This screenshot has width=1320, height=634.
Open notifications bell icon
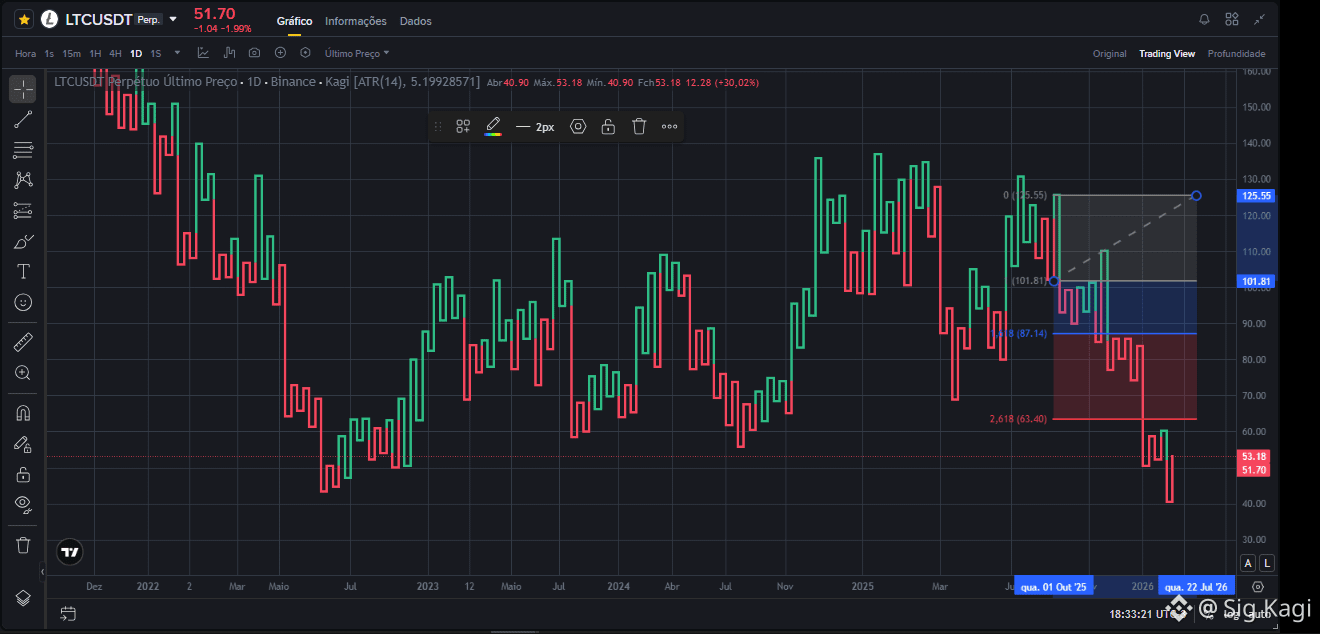click(1204, 19)
